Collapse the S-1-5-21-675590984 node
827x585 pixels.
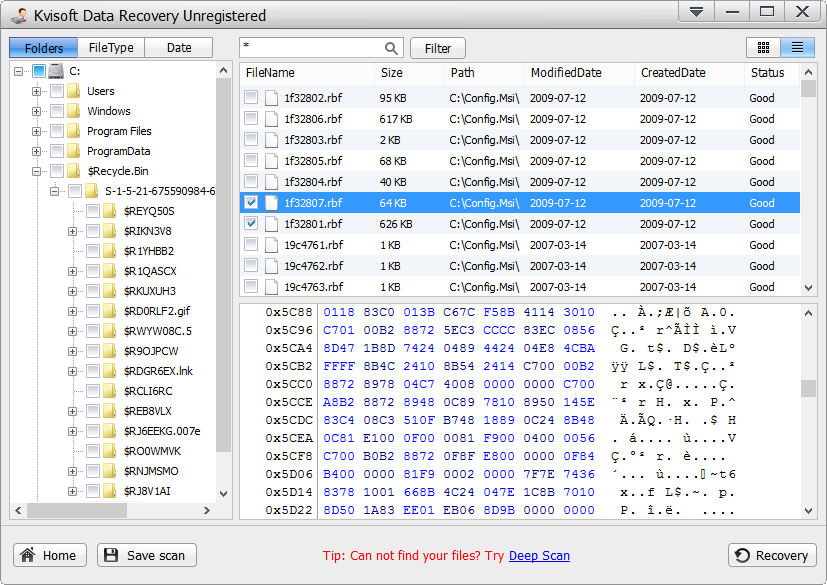tap(54, 191)
